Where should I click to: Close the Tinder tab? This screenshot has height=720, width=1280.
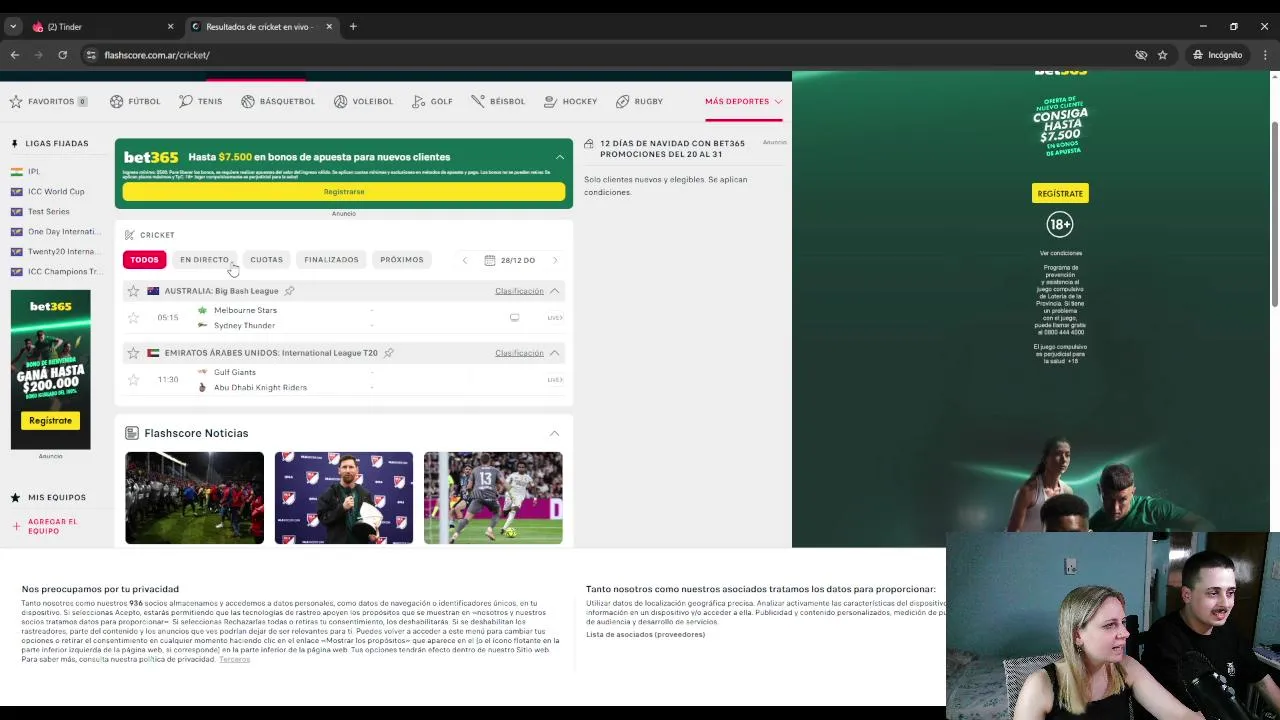[170, 27]
